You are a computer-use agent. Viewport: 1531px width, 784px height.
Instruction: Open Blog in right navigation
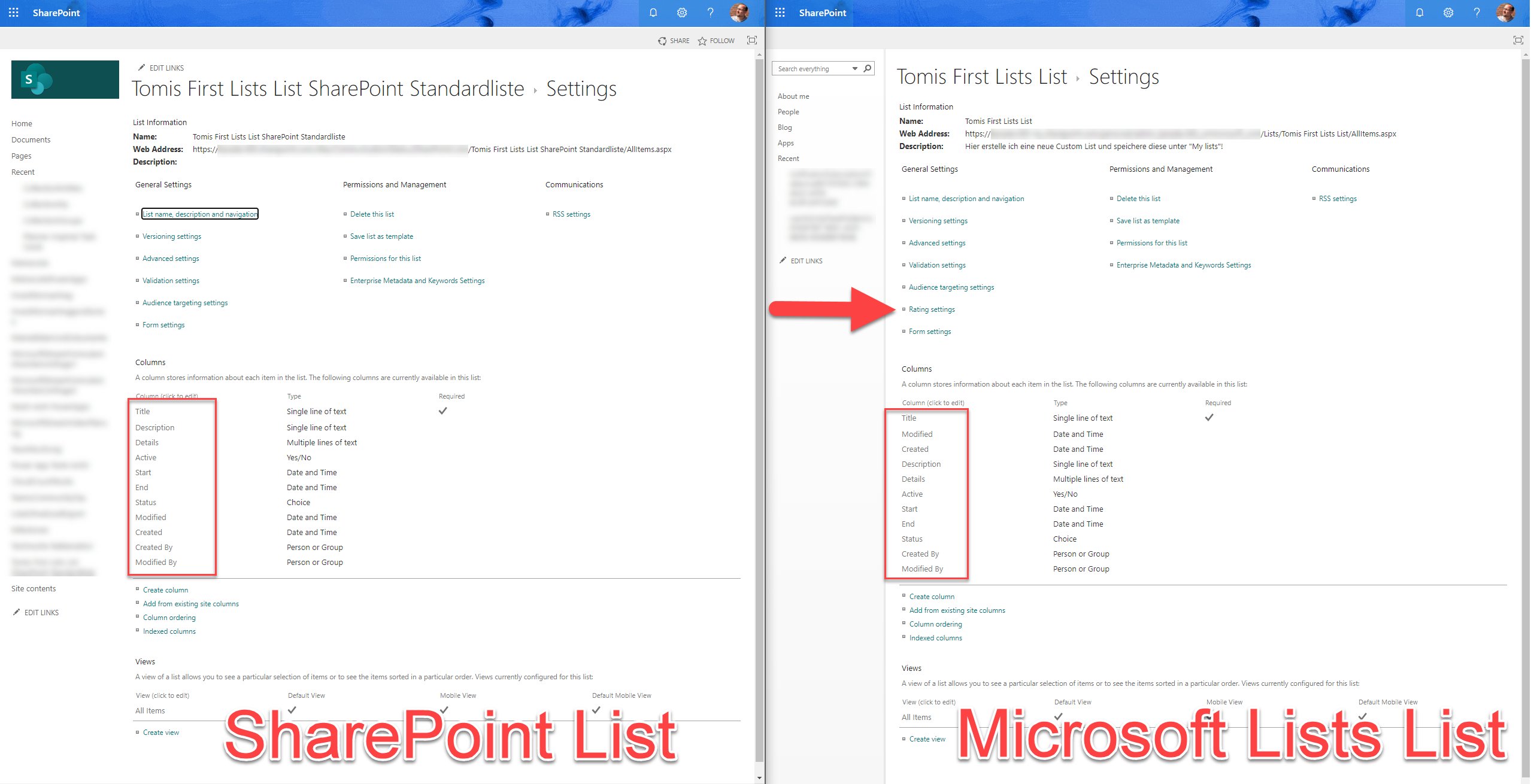pyautogui.click(x=784, y=127)
